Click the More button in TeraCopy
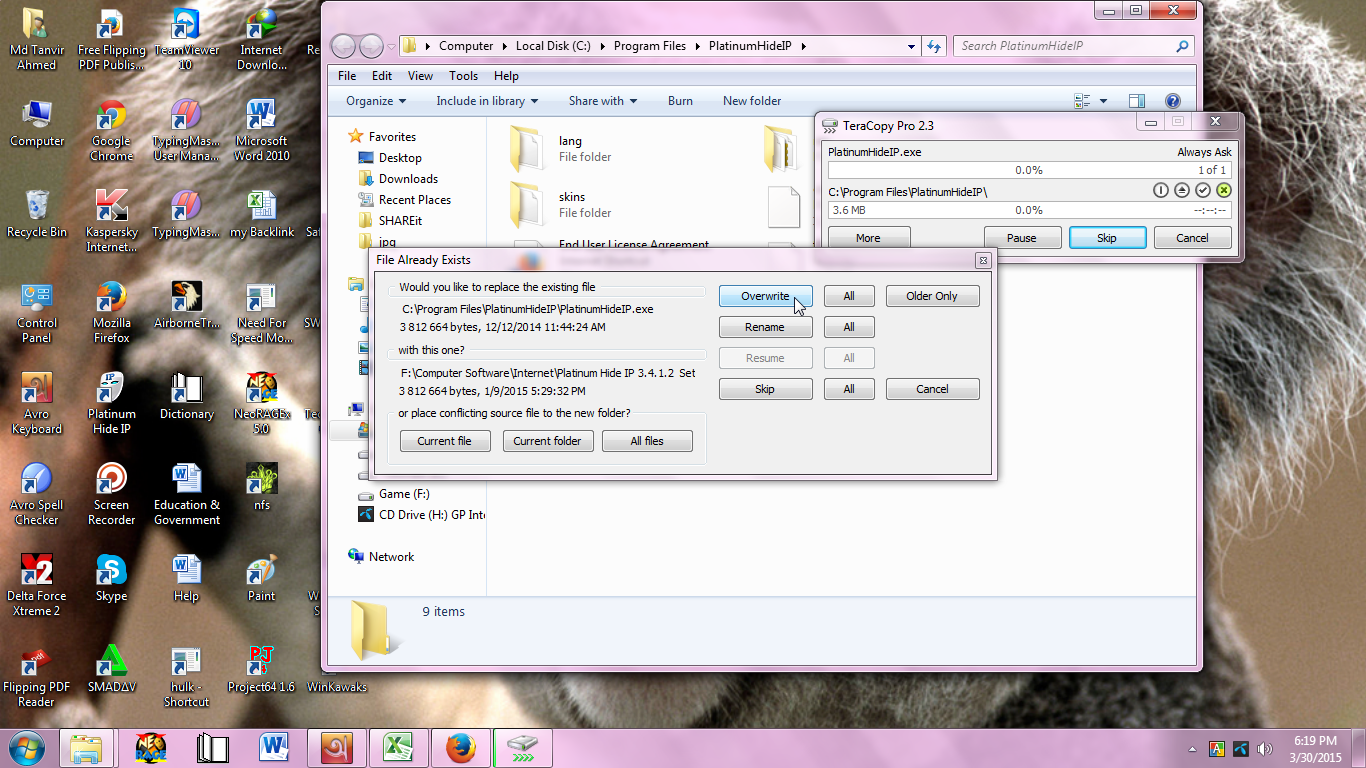This screenshot has width=1366, height=768. pos(868,238)
